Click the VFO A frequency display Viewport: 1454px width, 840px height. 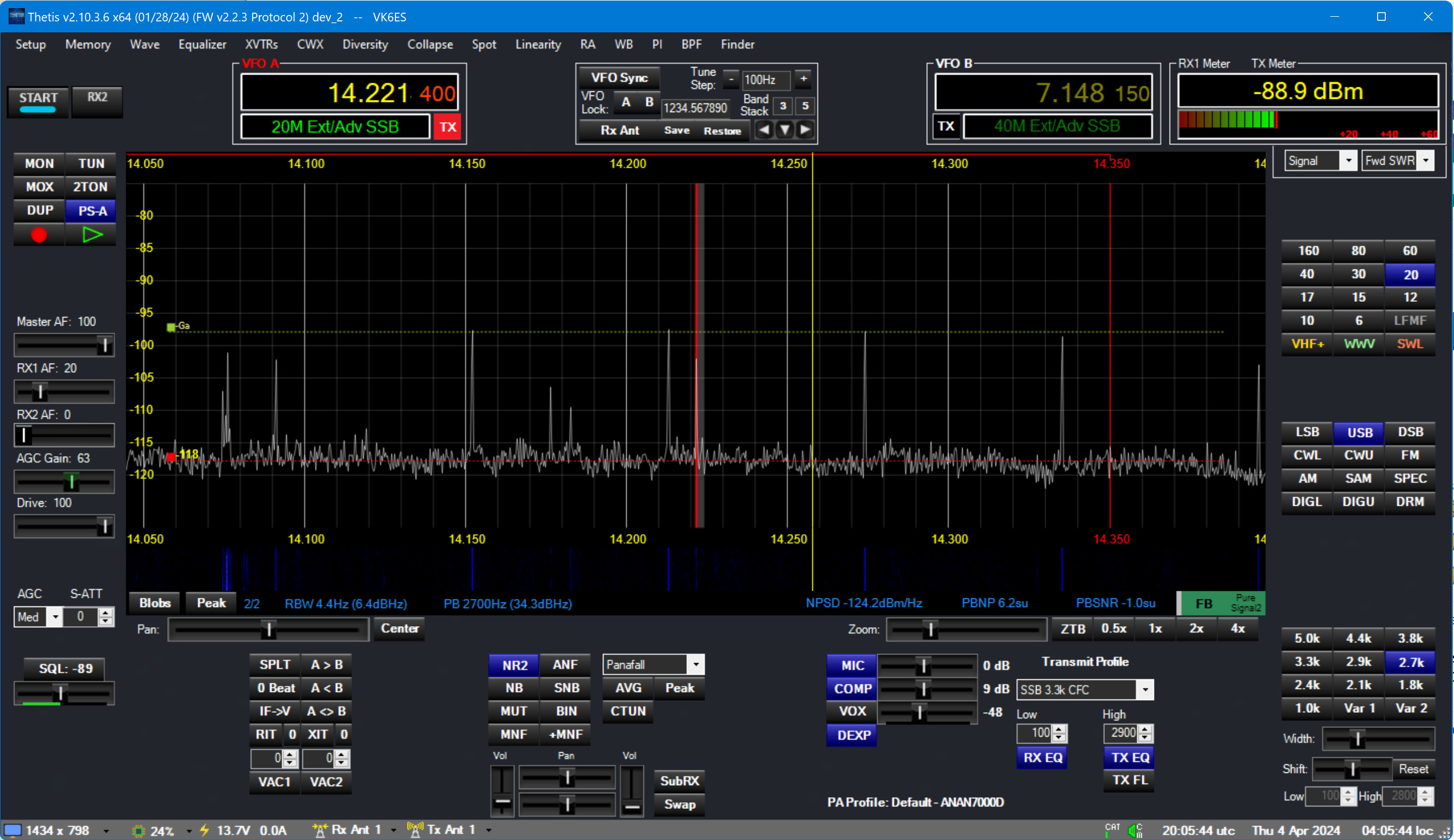coord(350,92)
